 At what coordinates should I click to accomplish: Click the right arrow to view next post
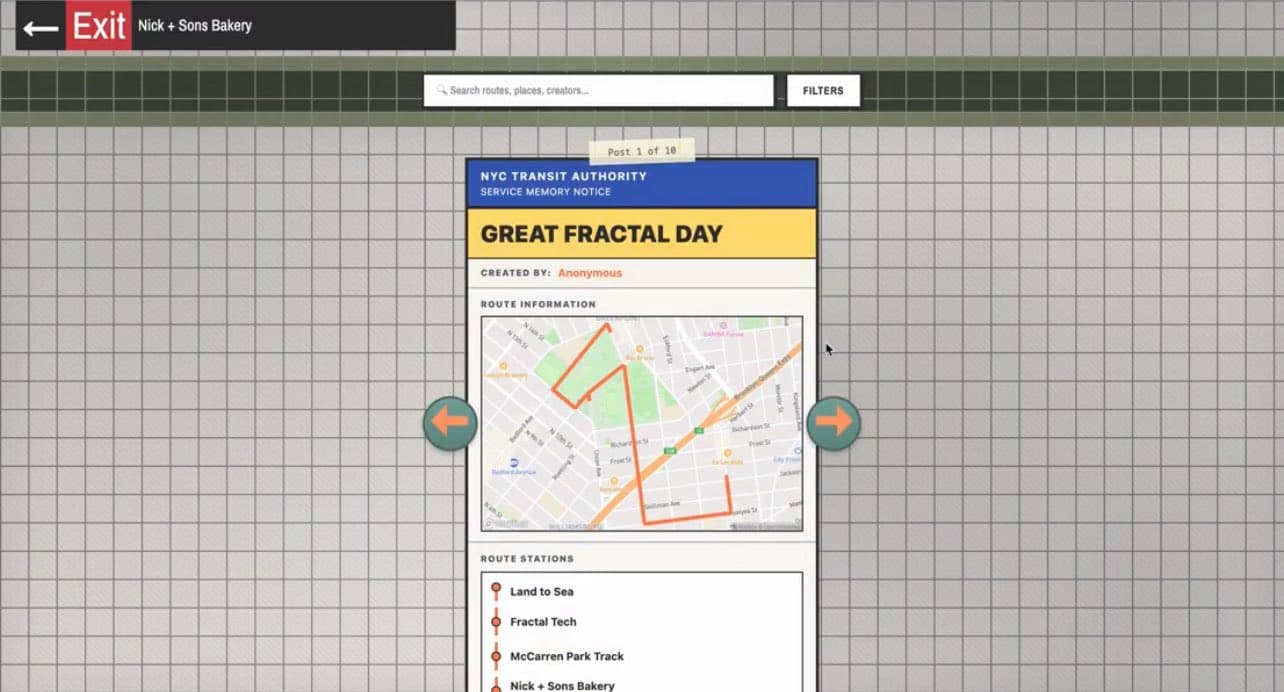click(x=834, y=422)
